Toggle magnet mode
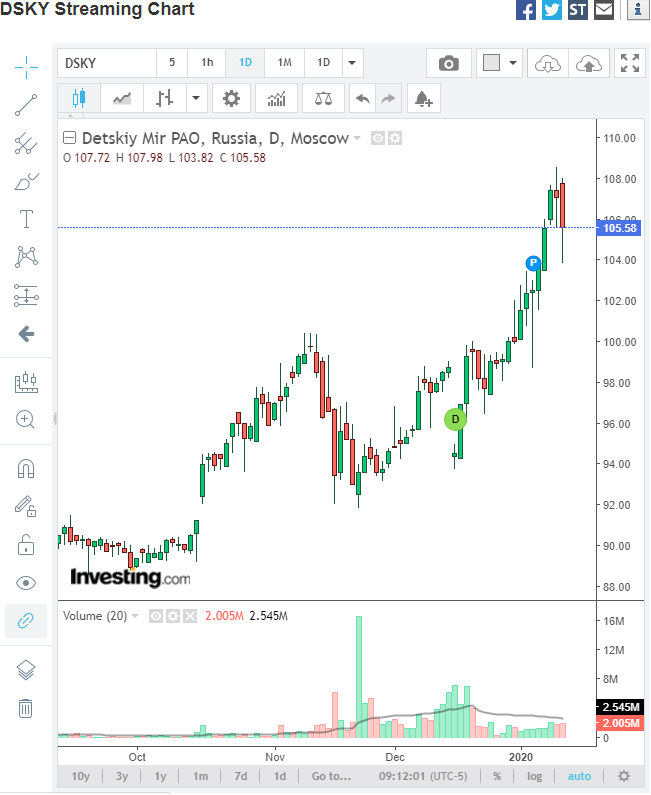The height and width of the screenshot is (795, 651). (x=26, y=468)
